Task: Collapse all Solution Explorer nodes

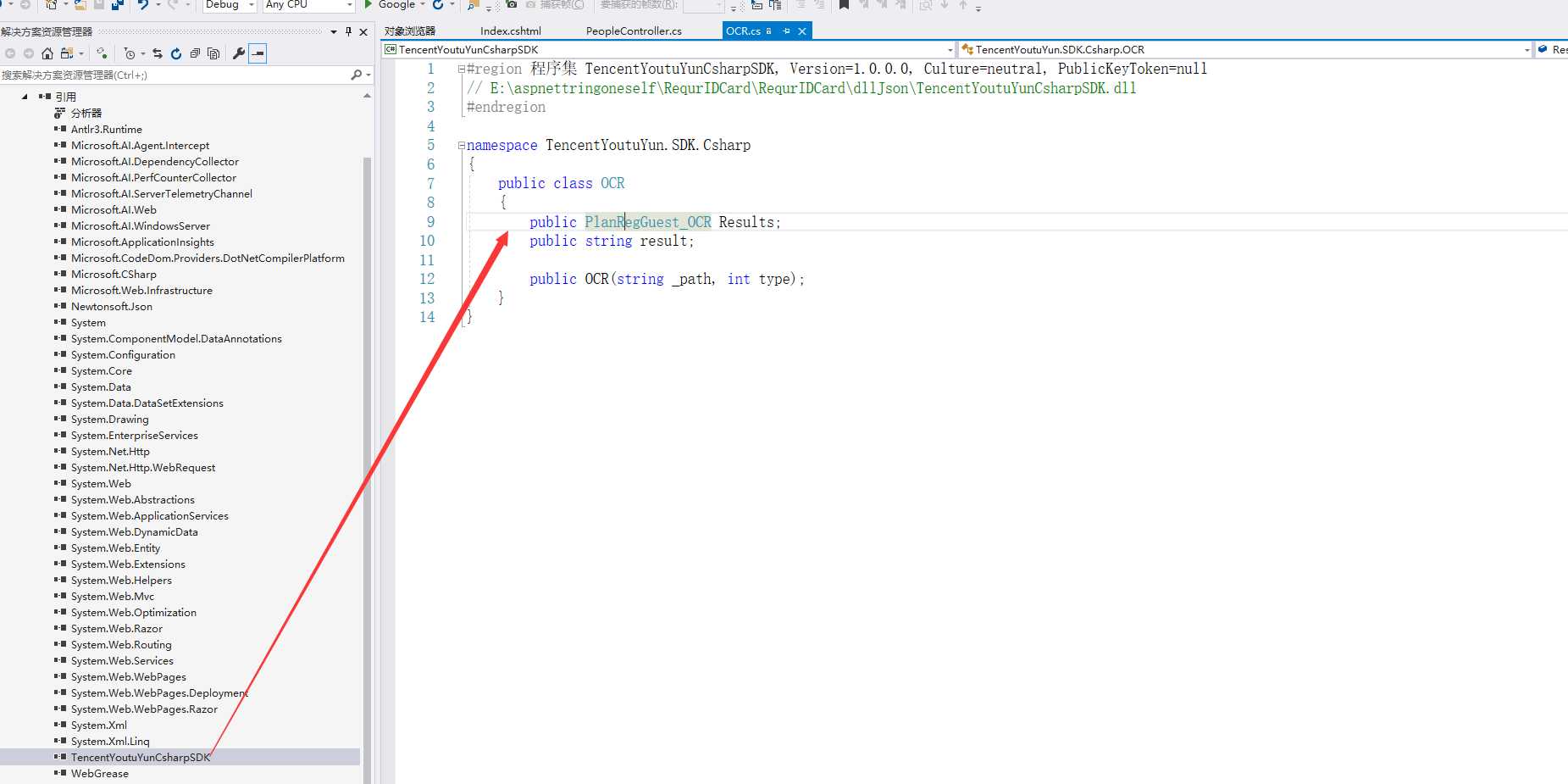Action: coord(195,53)
